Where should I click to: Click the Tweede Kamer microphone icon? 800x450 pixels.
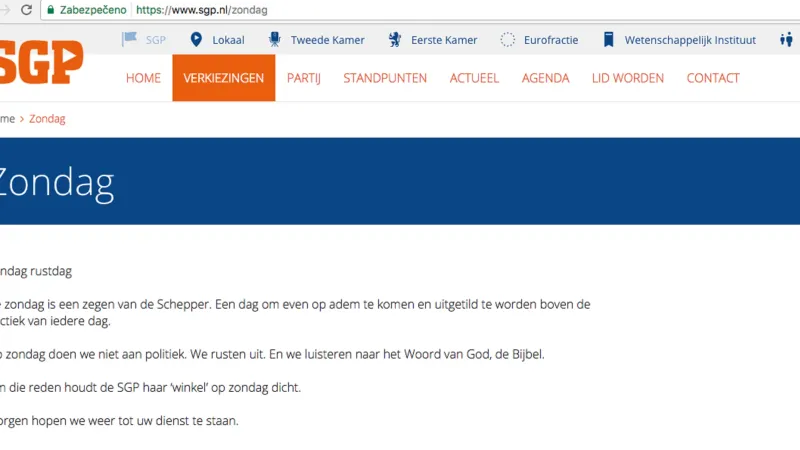pos(274,39)
